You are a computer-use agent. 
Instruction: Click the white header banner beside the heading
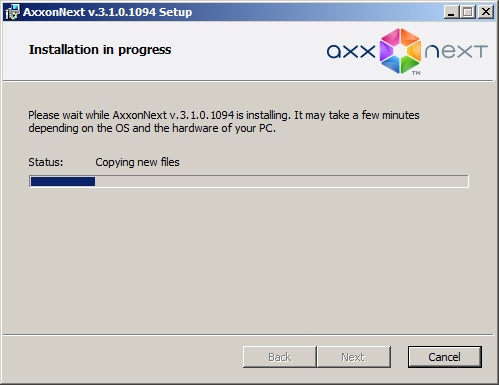click(247, 50)
